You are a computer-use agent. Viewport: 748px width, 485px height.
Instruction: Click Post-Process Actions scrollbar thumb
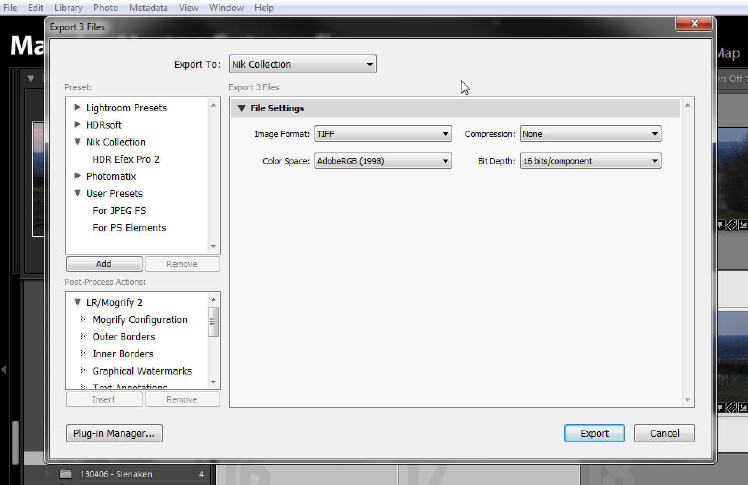213,322
